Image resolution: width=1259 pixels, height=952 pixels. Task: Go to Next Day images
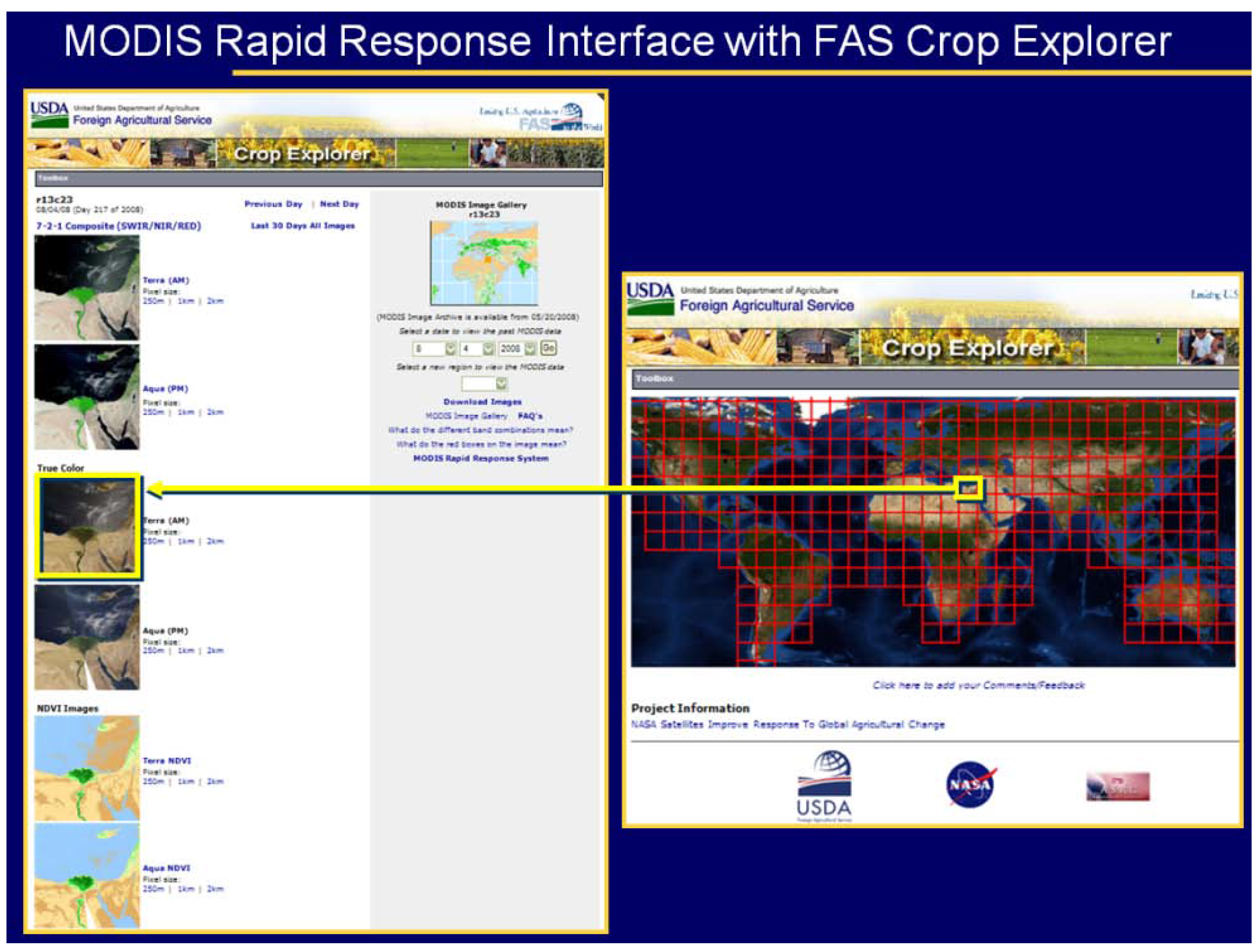pyautogui.click(x=339, y=204)
